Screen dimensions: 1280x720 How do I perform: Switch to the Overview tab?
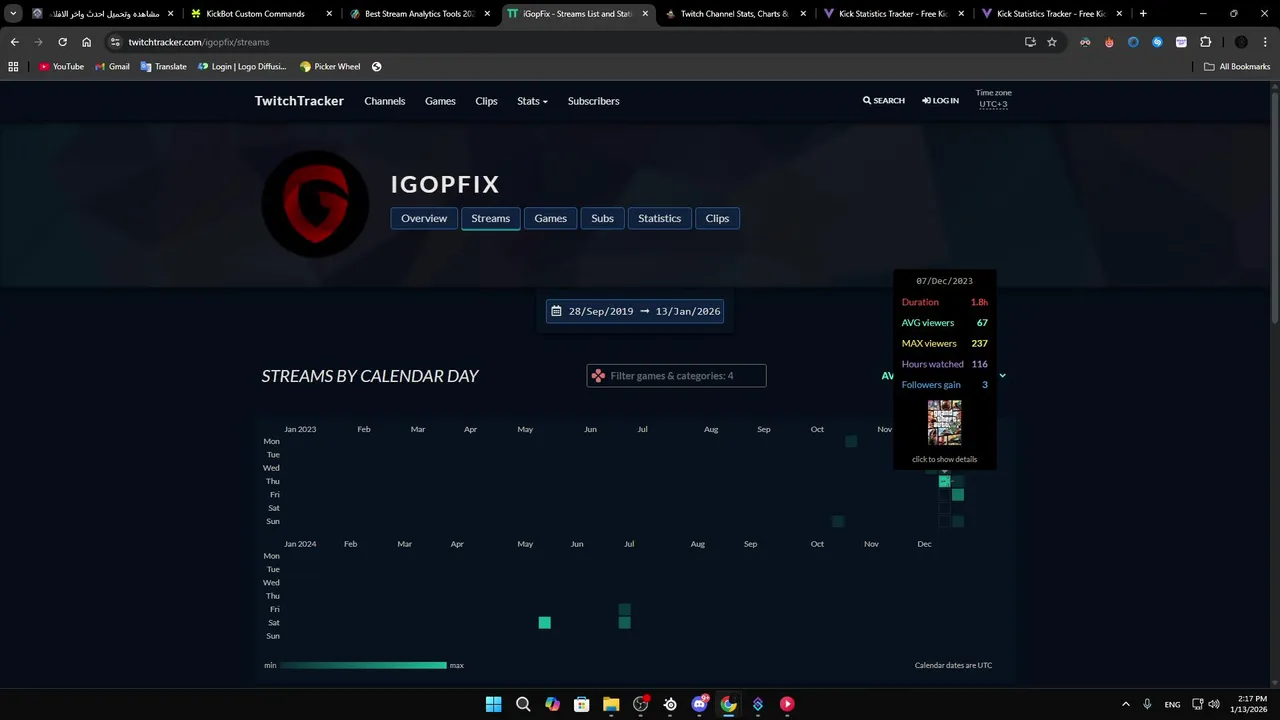[x=424, y=218]
